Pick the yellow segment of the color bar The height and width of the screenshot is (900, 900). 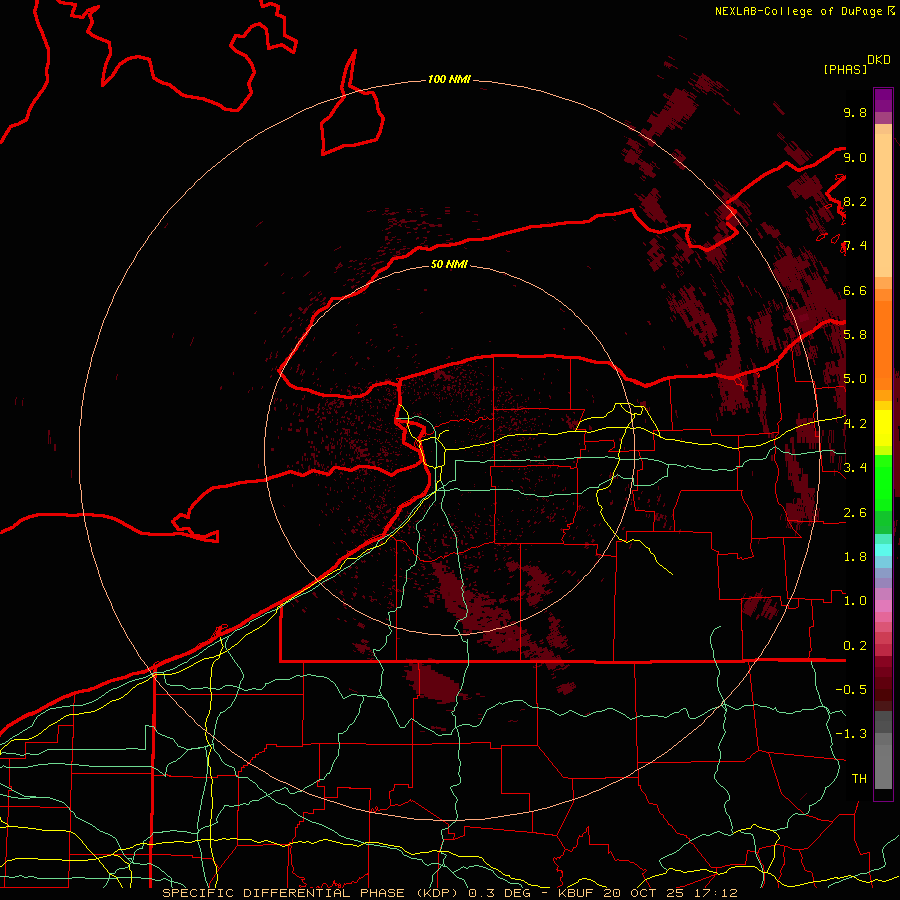[x=883, y=428]
